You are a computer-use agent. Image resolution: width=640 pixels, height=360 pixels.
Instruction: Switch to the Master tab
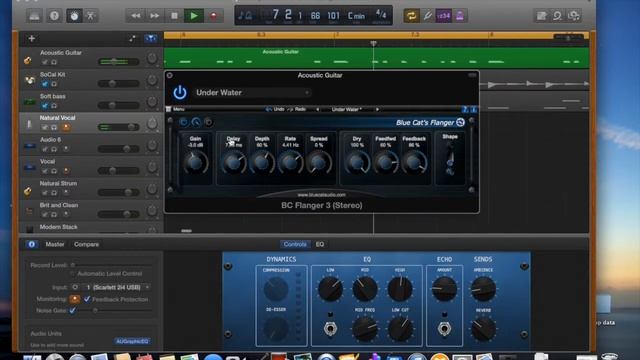[x=55, y=244]
